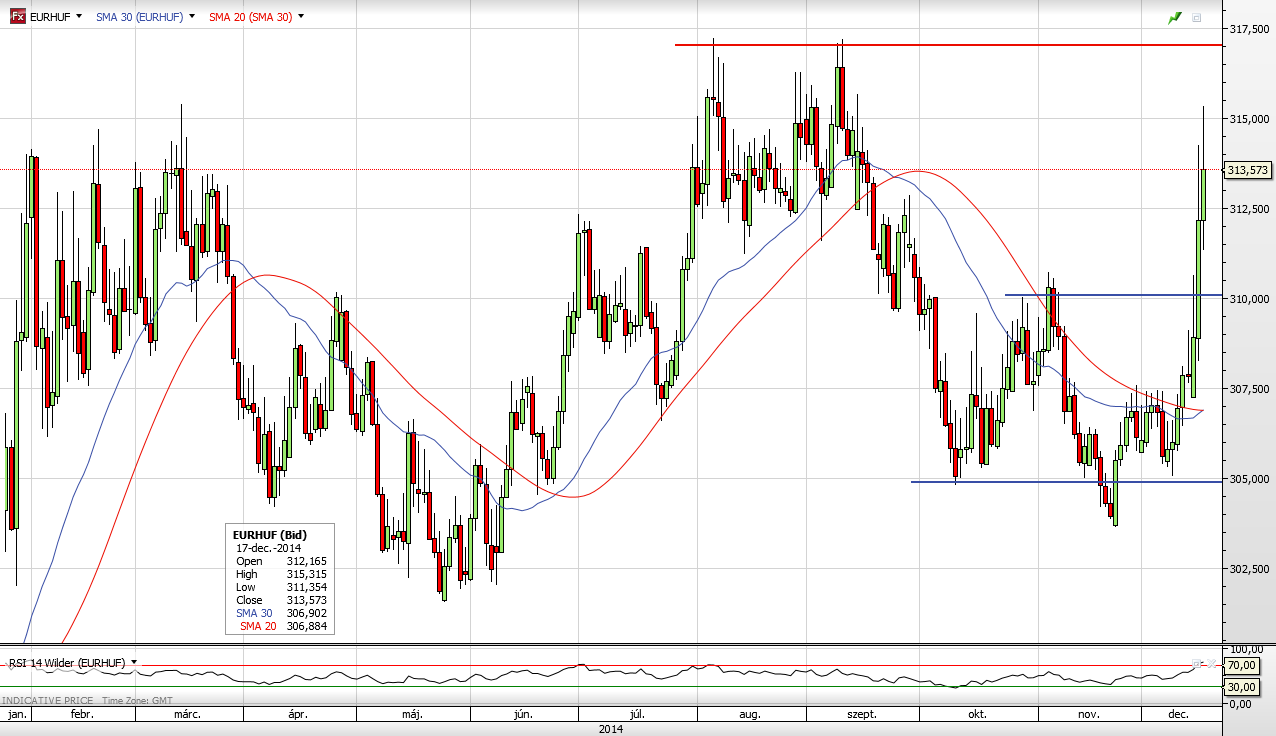Click the INDICATIVE PRICE label
Screen dimensions: 1276x736
pos(48,701)
